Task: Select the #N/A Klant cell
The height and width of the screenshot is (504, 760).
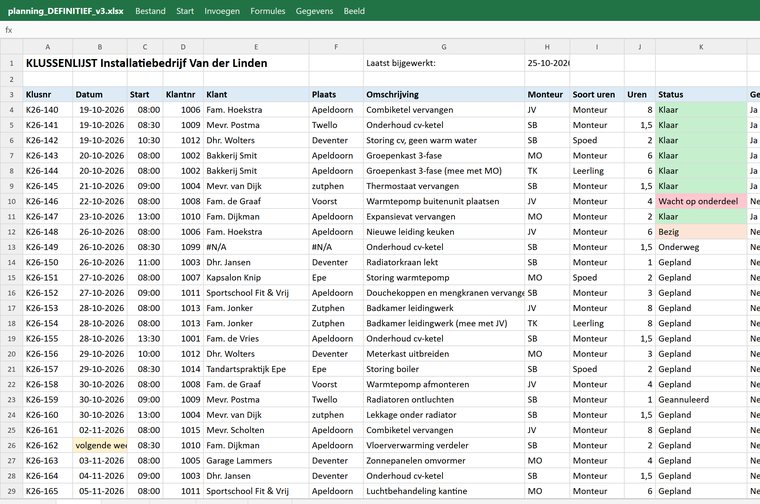Action: 256,247
